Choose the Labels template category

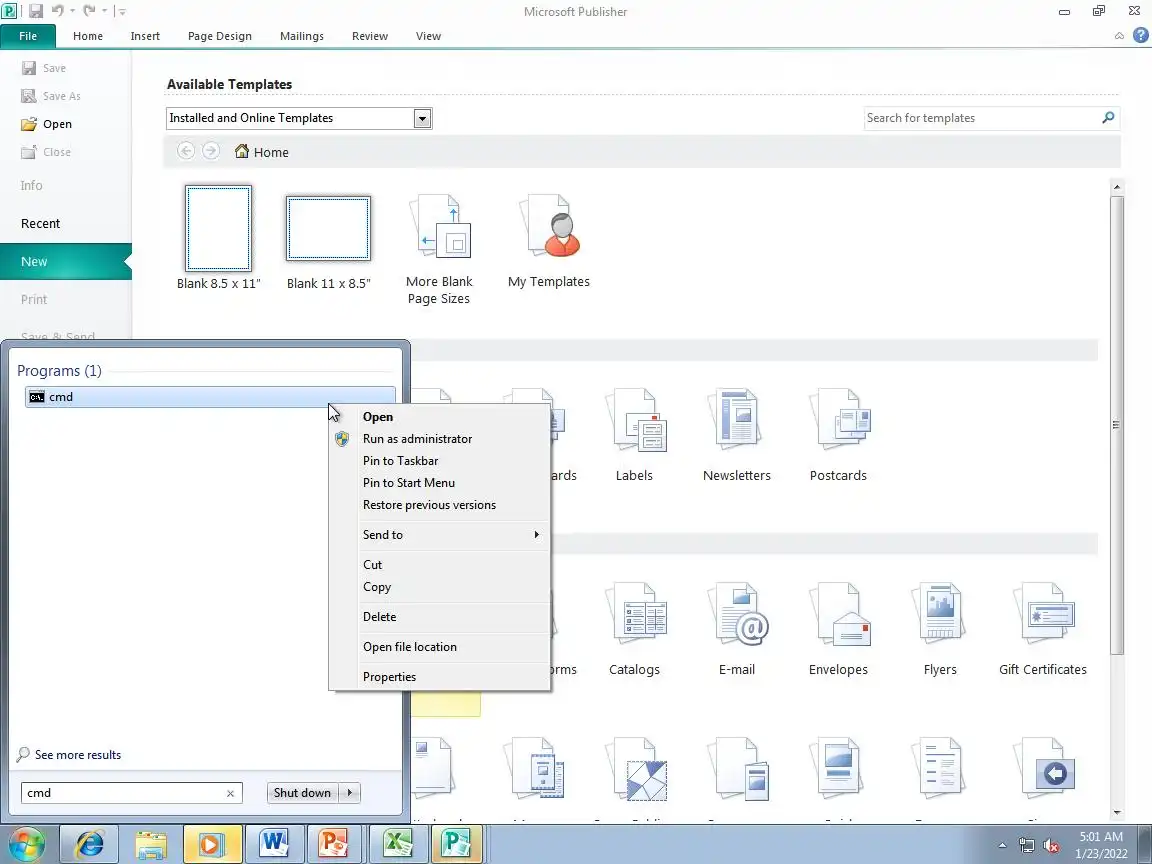point(634,435)
